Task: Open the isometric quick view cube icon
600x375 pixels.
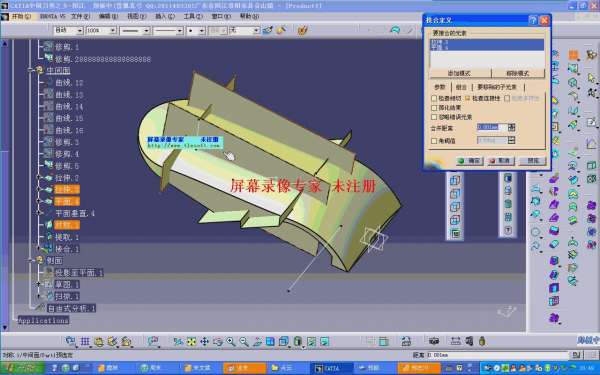Action: (x=284, y=341)
